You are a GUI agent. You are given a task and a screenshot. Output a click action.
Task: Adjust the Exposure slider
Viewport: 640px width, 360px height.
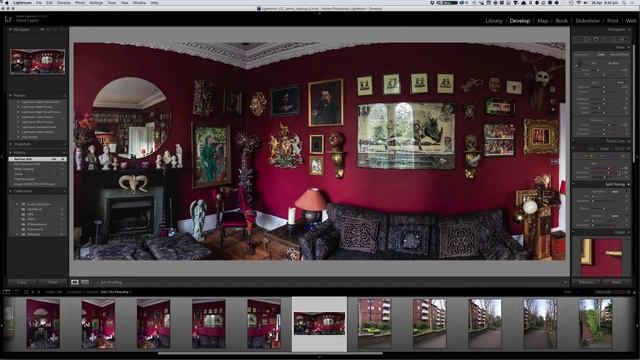pyautogui.click(x=603, y=87)
